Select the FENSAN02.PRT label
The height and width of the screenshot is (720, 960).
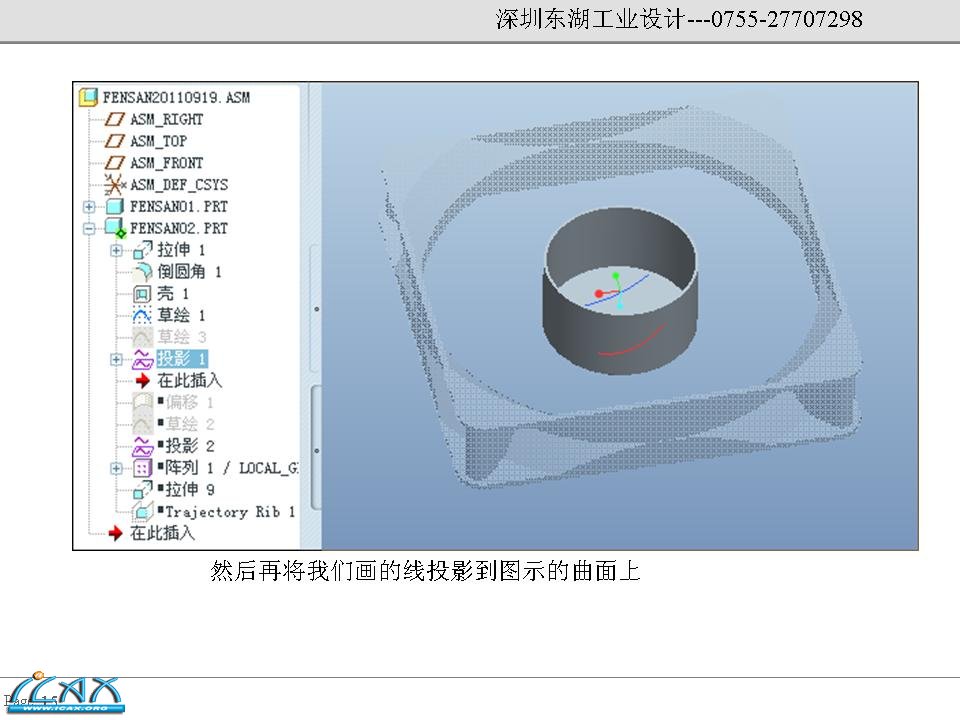point(178,228)
